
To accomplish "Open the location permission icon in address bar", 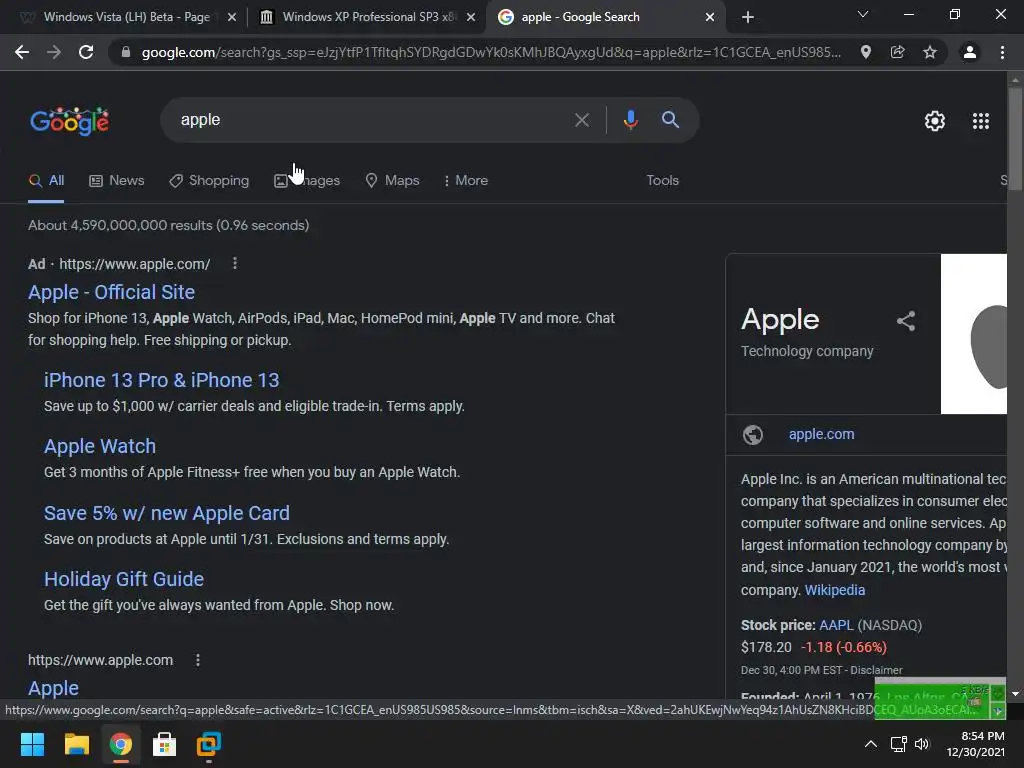I will [x=866, y=52].
